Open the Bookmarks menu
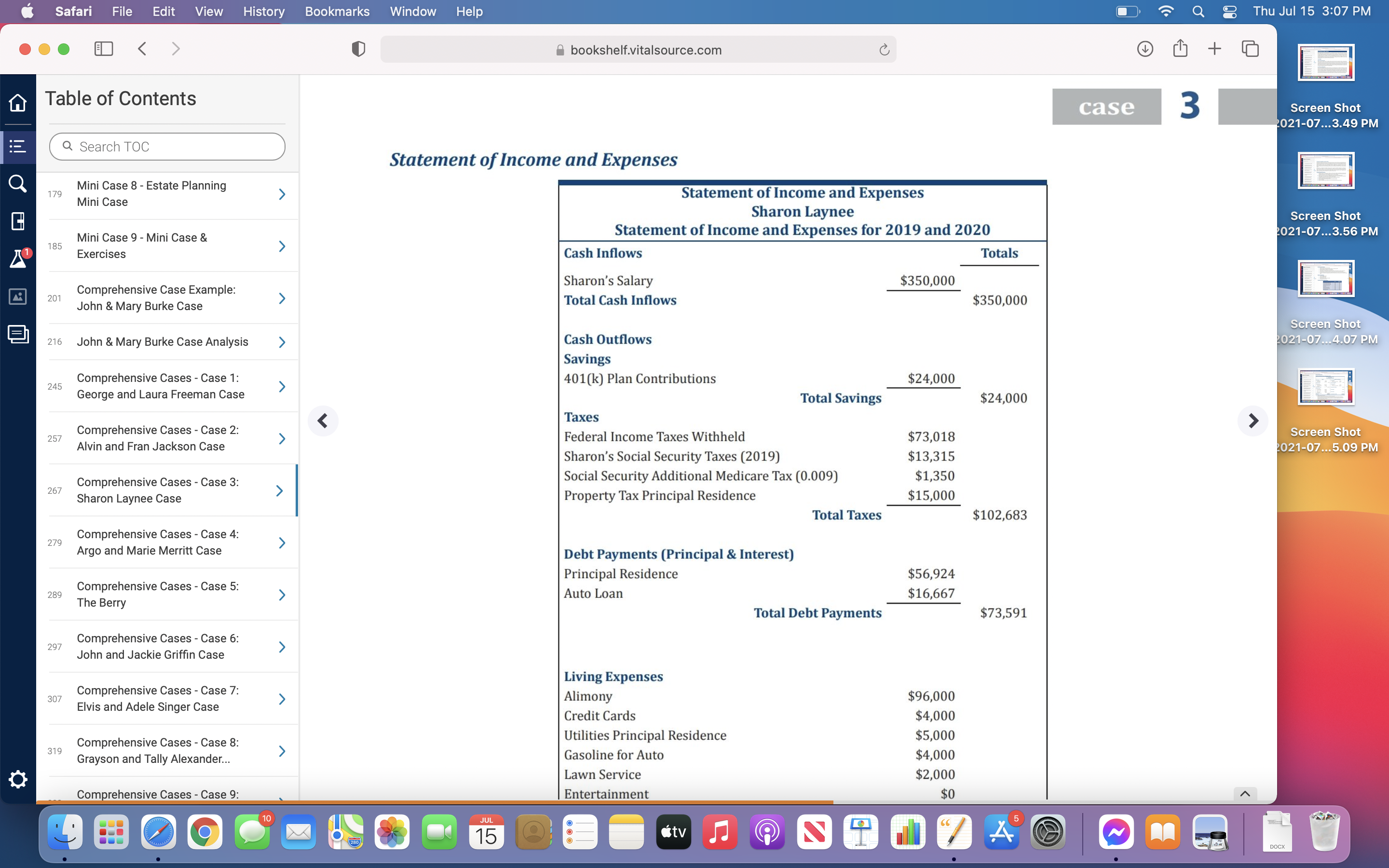Screen dimensions: 1389x868 click(x=337, y=12)
